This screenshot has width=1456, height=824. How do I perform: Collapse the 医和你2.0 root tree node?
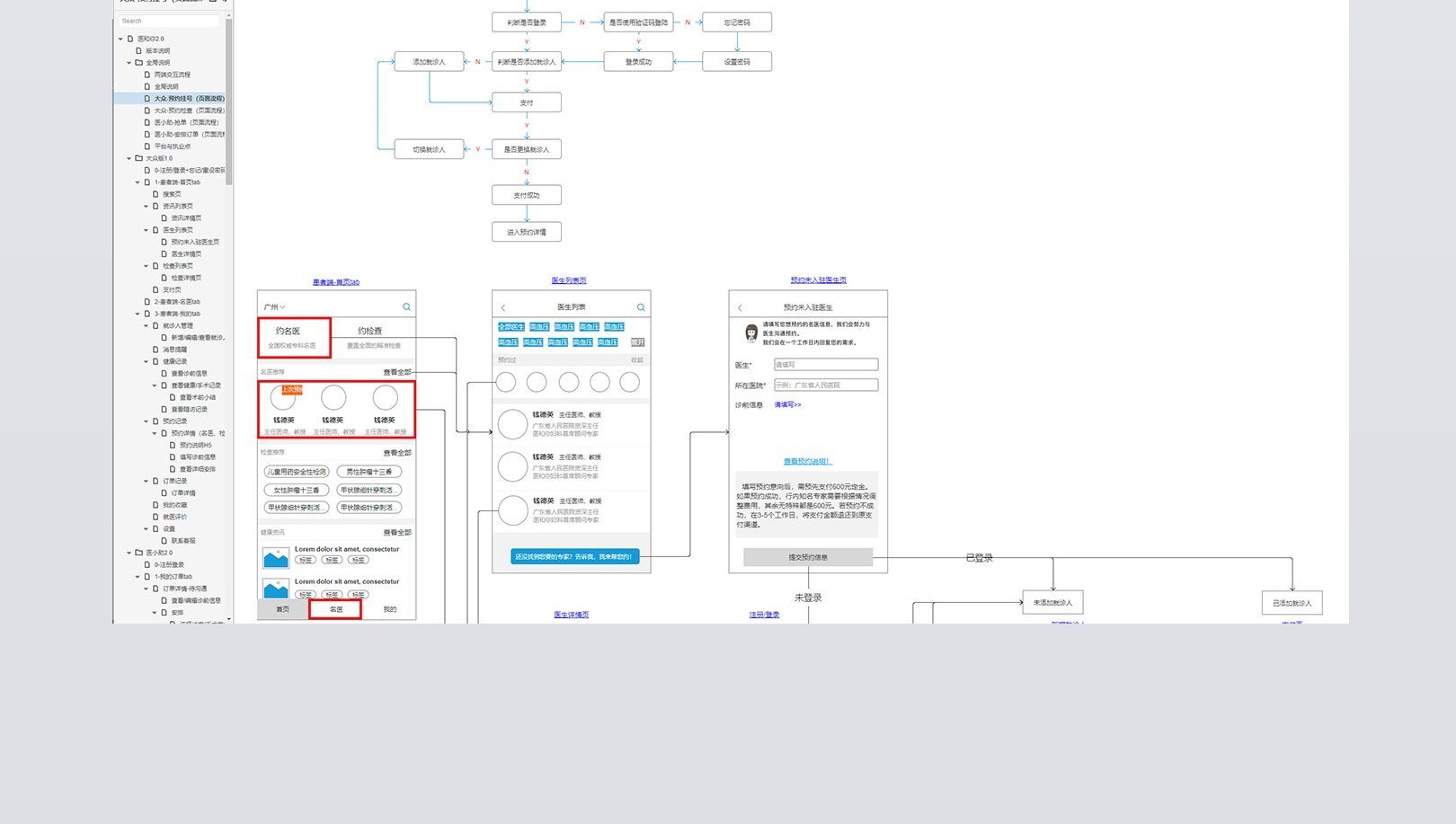coord(121,39)
